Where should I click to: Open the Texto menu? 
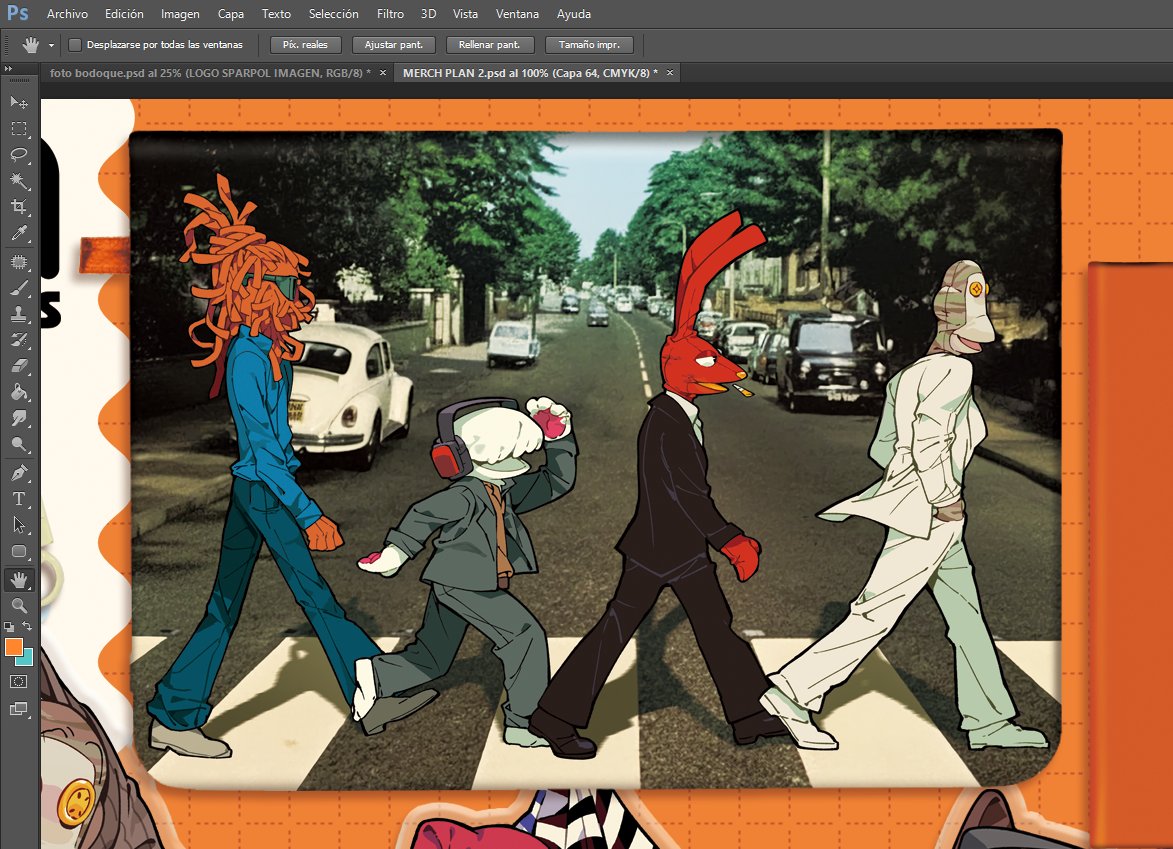[x=276, y=13]
